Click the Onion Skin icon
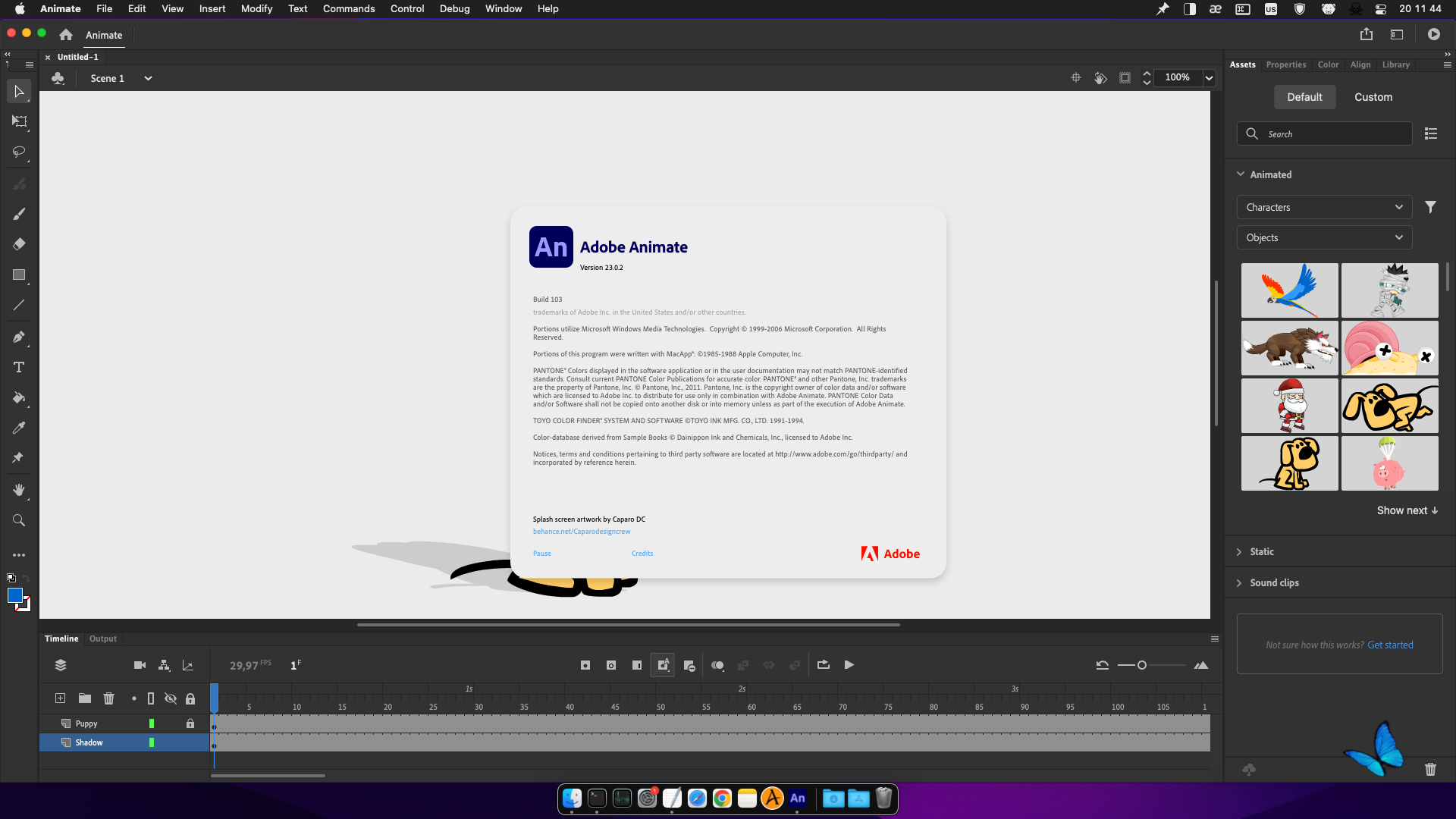1456x819 pixels. pyautogui.click(x=717, y=665)
